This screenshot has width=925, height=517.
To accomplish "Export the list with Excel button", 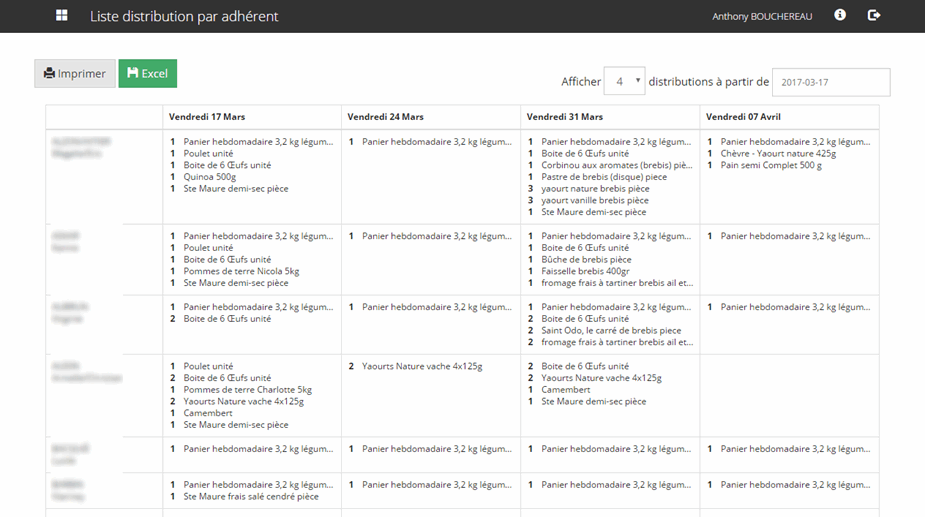I will [x=147, y=74].
